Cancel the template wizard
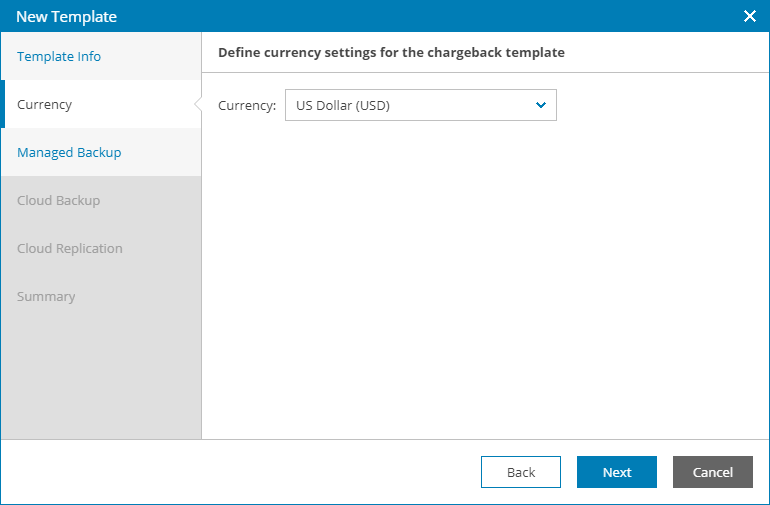This screenshot has height=505, width=770. [713, 472]
